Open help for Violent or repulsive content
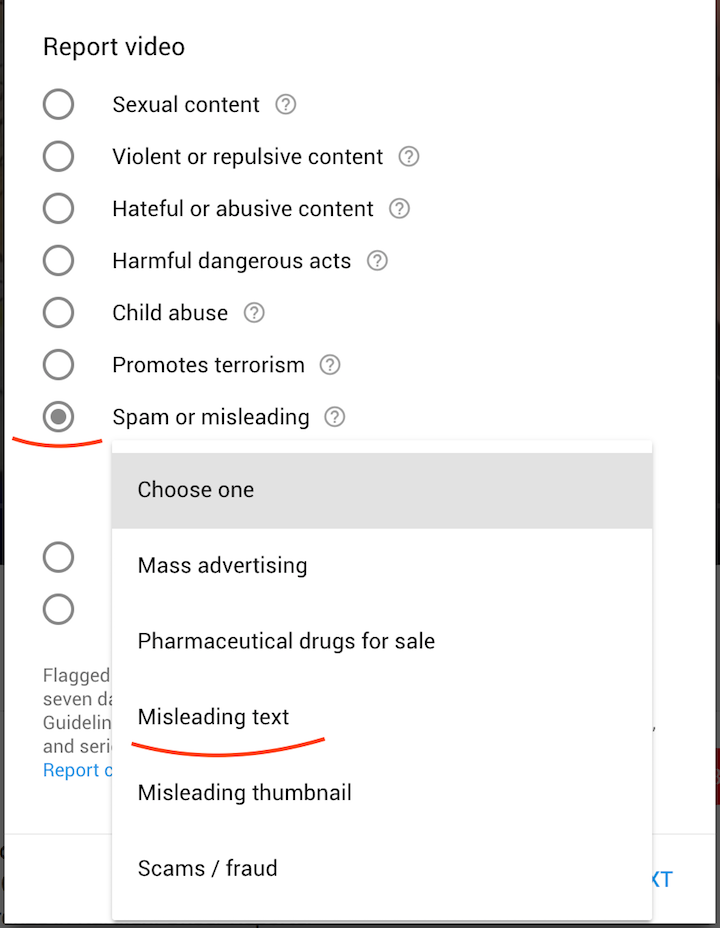Image resolution: width=720 pixels, height=928 pixels. click(408, 157)
